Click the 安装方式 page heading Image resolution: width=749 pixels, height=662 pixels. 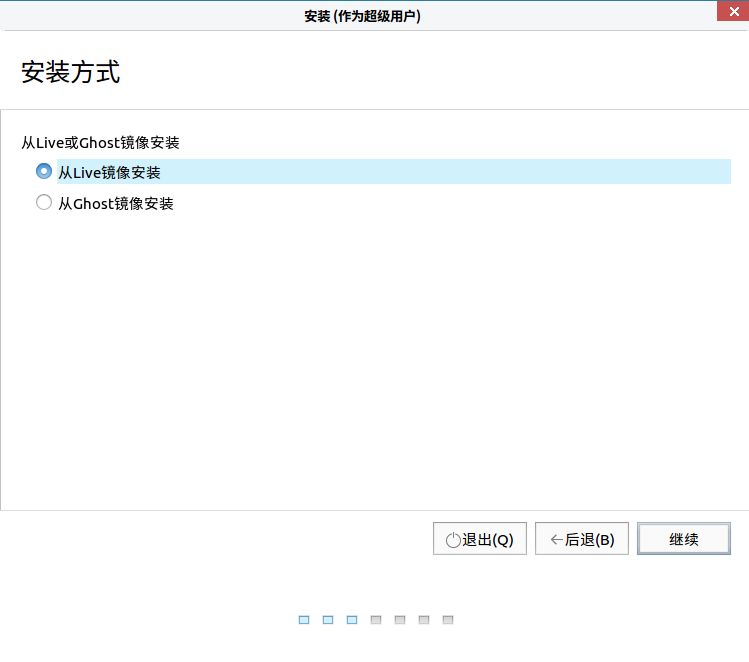coord(71,72)
